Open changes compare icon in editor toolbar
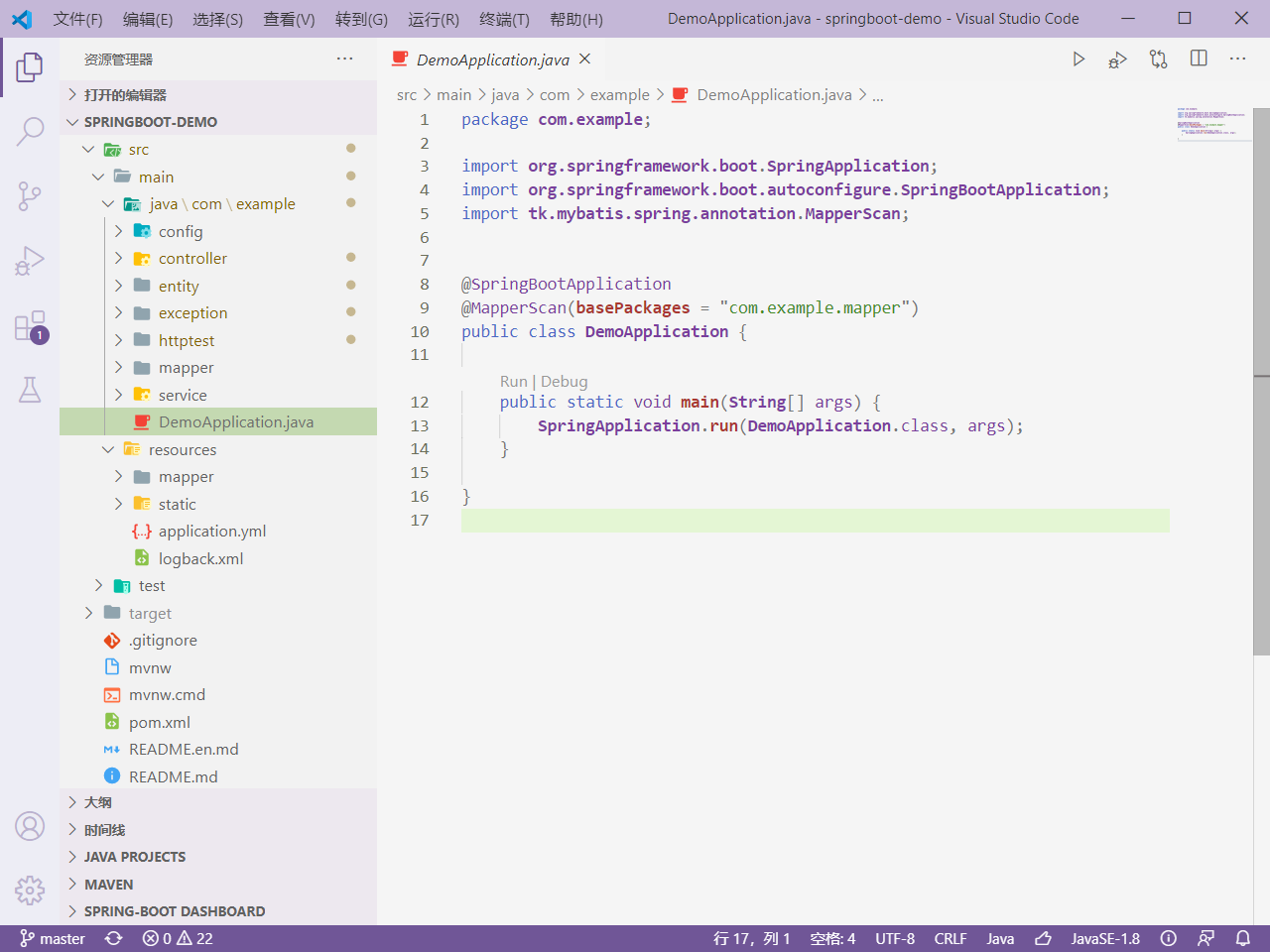This screenshot has height=952, width=1270. point(1158,59)
